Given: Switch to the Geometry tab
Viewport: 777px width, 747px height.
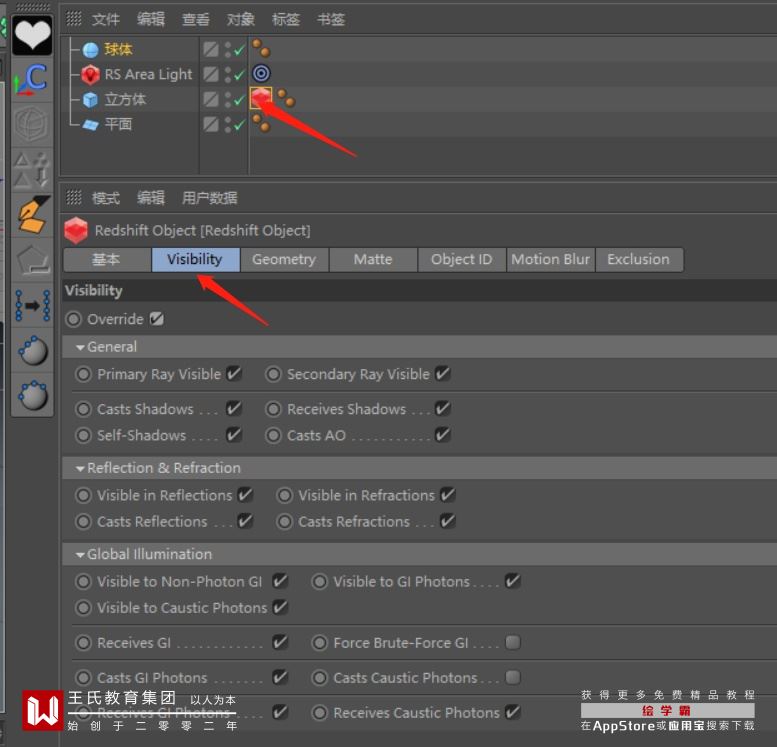Looking at the screenshot, I should (x=284, y=260).
